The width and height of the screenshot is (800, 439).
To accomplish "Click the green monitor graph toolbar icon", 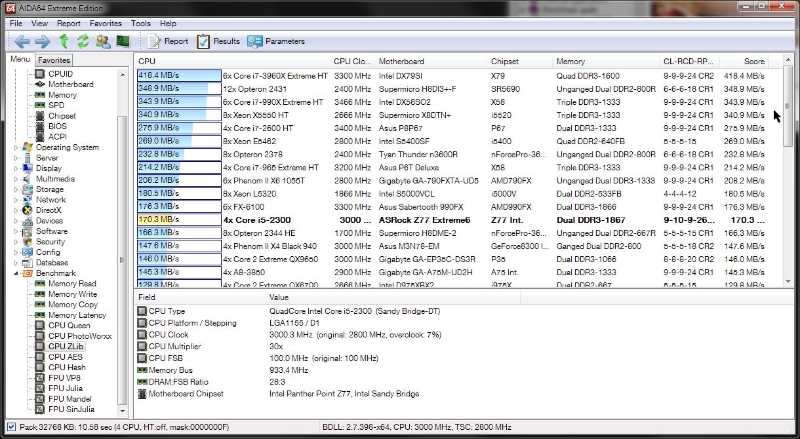I will tap(123, 41).
